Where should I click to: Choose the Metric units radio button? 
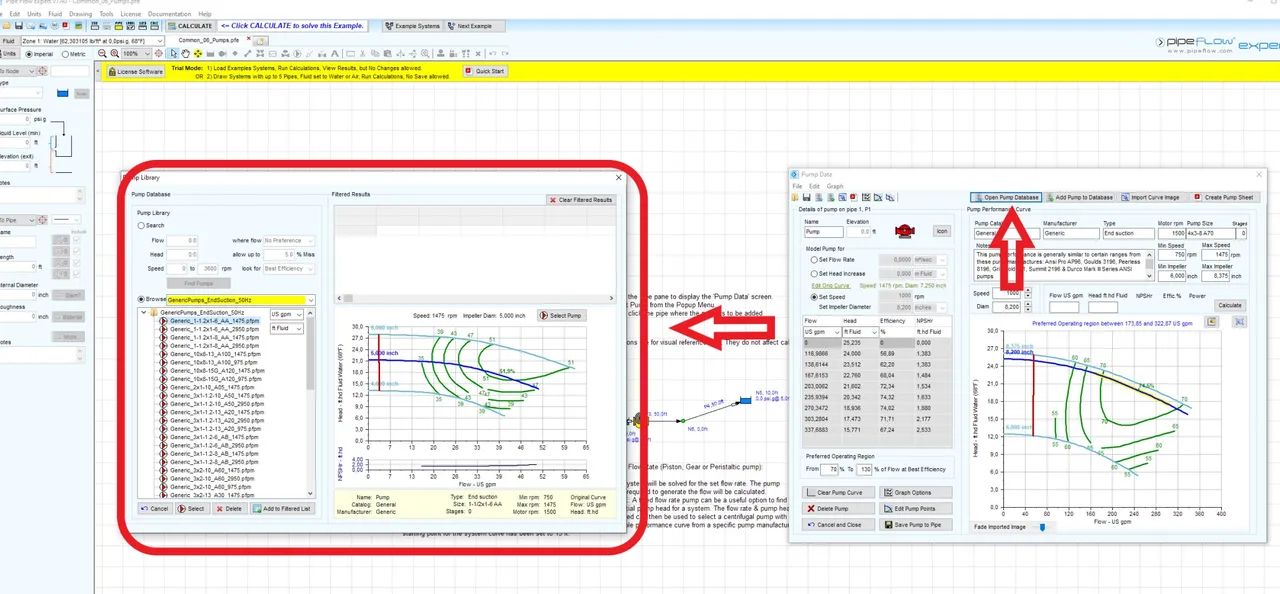click(66, 54)
